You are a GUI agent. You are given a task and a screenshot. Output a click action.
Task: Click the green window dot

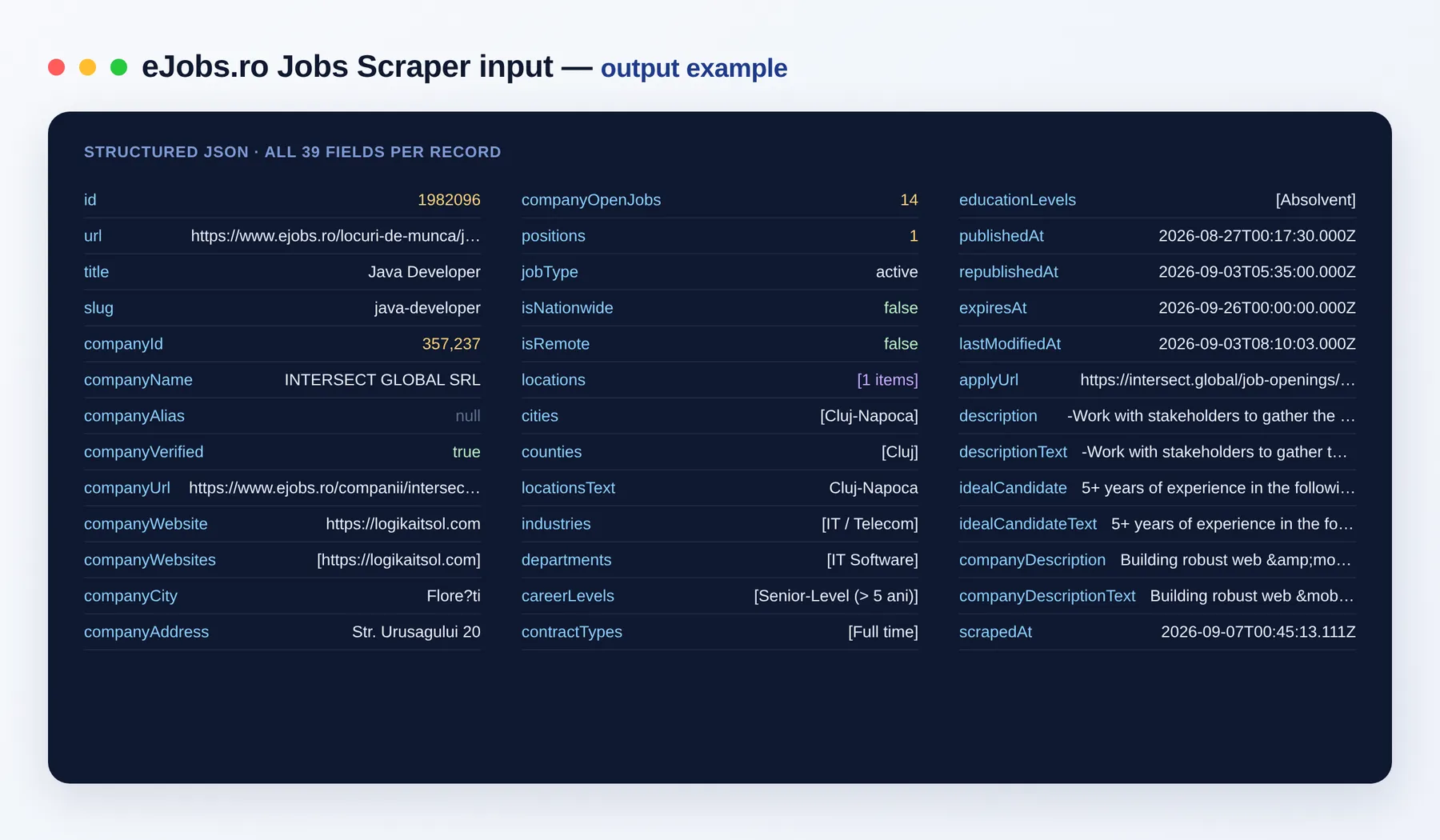118,67
